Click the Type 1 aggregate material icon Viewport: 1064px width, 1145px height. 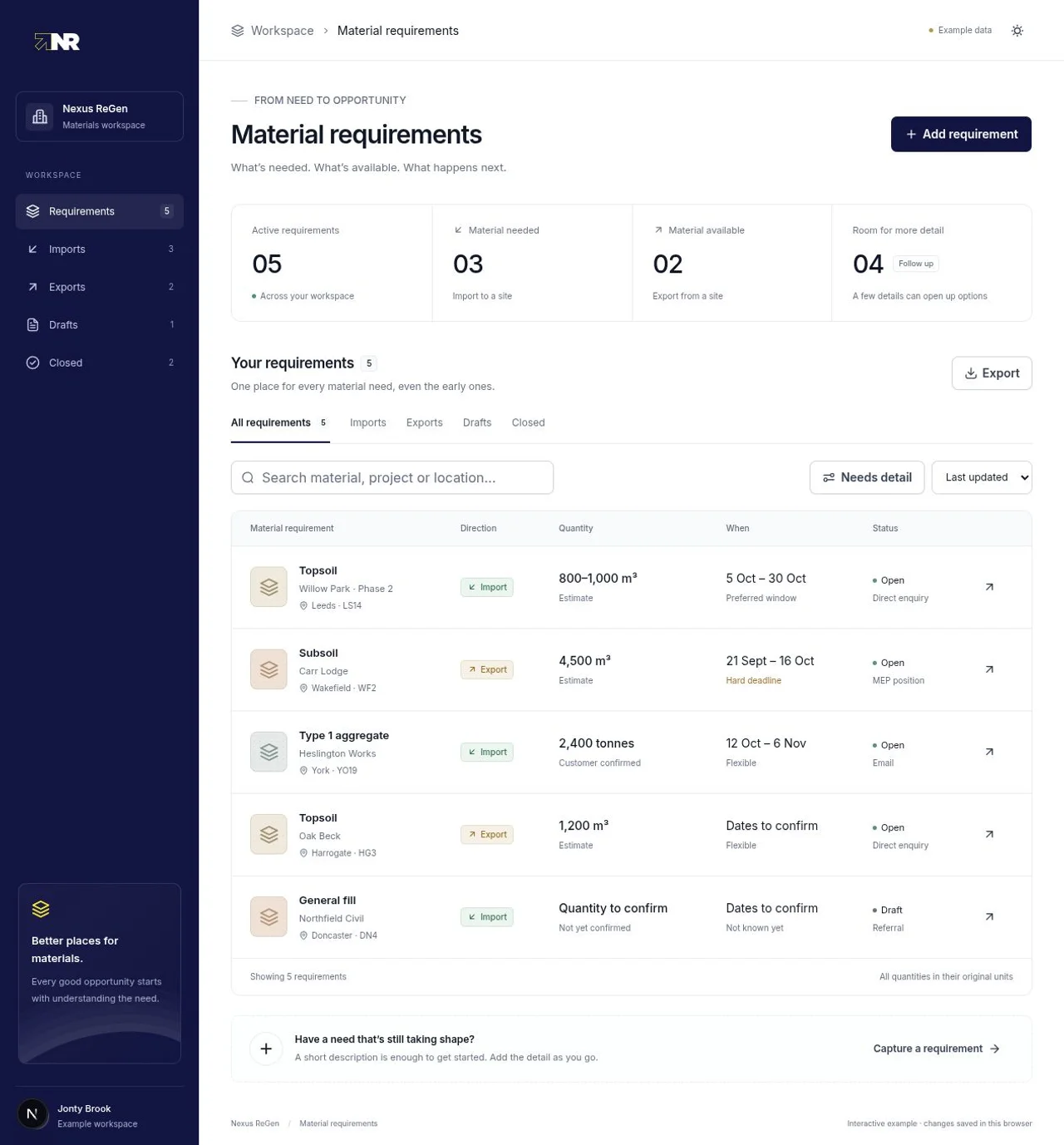(268, 752)
